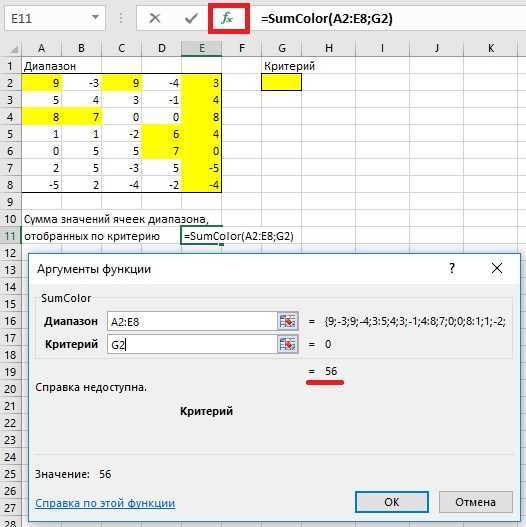This screenshot has width=526, height=527.
Task: Select column D header
Action: click(162, 48)
